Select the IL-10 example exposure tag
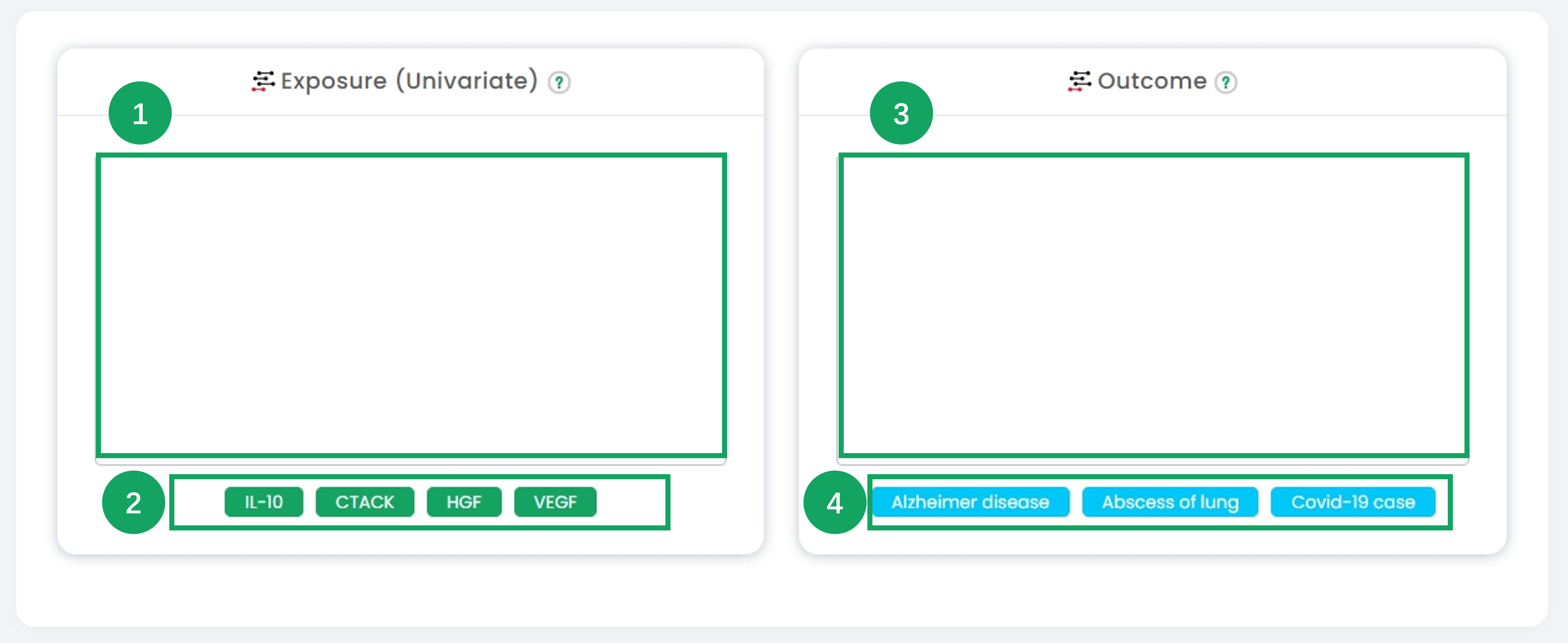The height and width of the screenshot is (643, 1568). [264, 502]
